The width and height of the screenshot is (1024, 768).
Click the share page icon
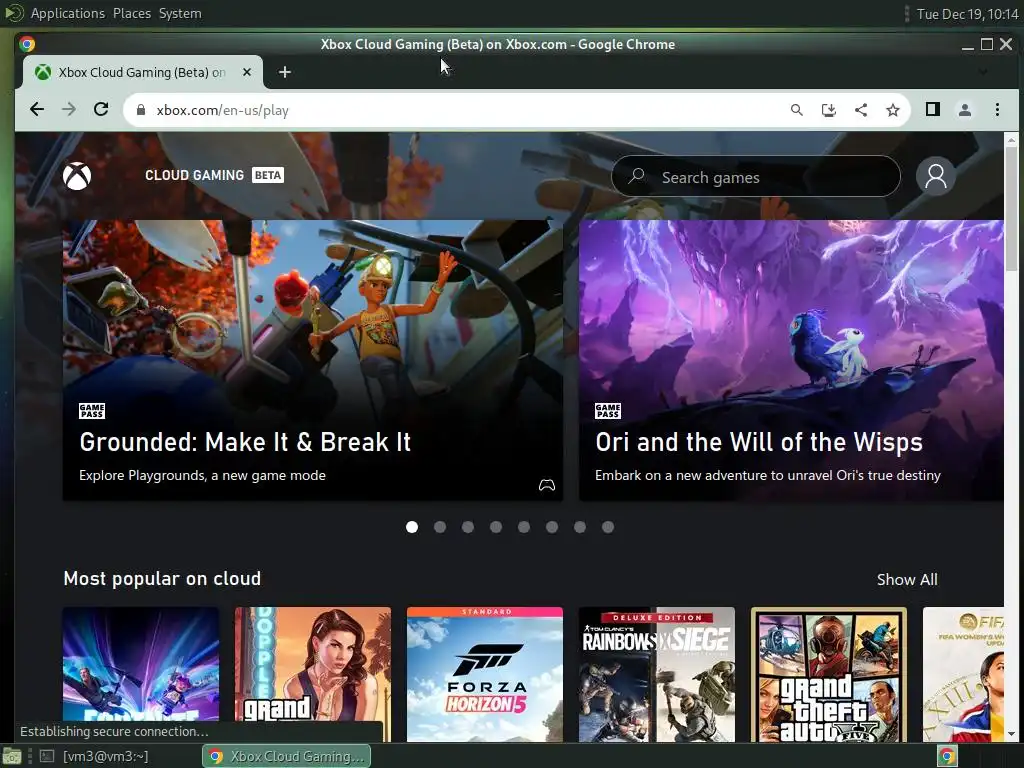[861, 110]
